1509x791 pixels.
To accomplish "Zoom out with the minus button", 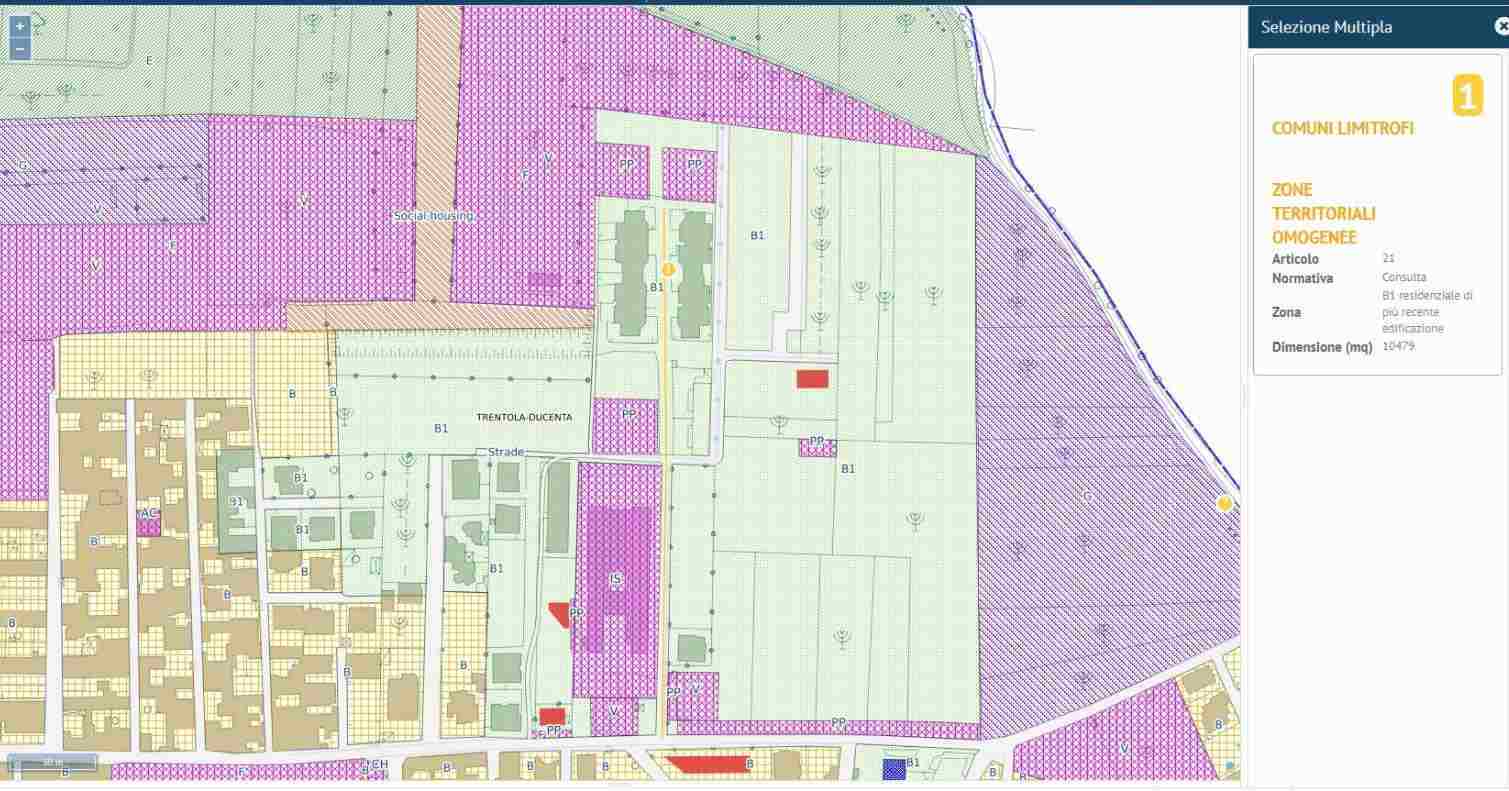I will (x=19, y=48).
